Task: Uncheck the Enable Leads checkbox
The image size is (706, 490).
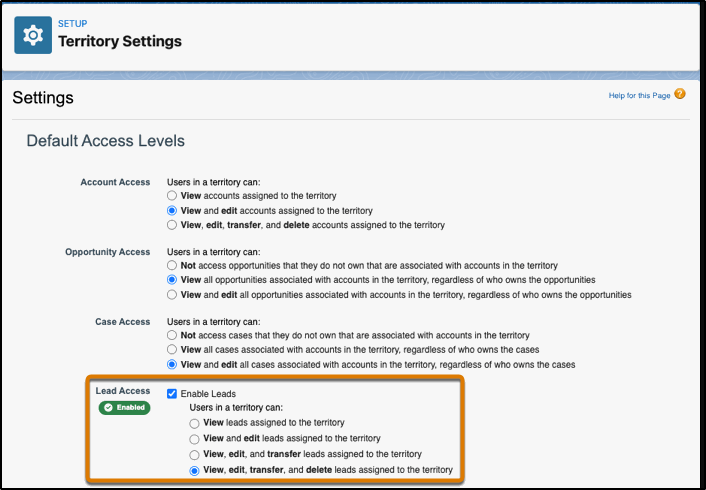Action: (172, 394)
